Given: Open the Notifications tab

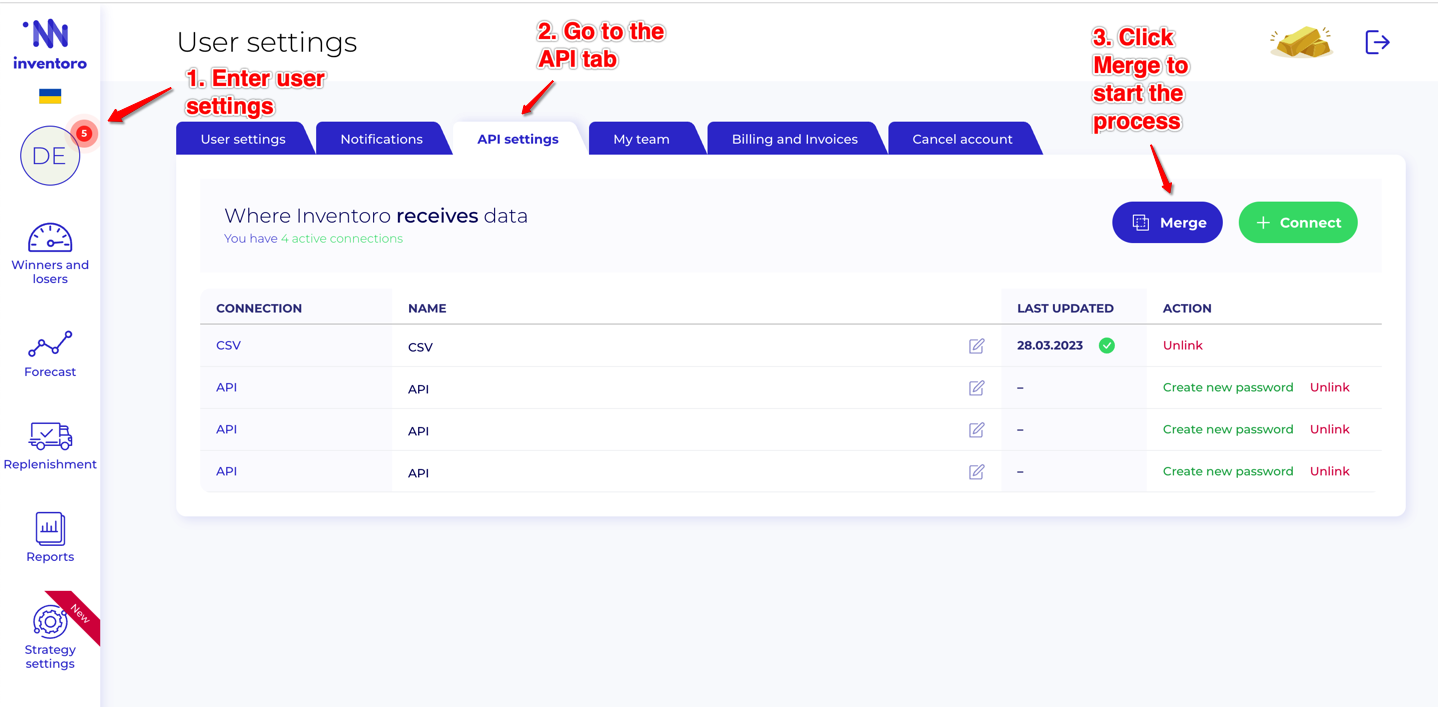Looking at the screenshot, I should coord(381,139).
